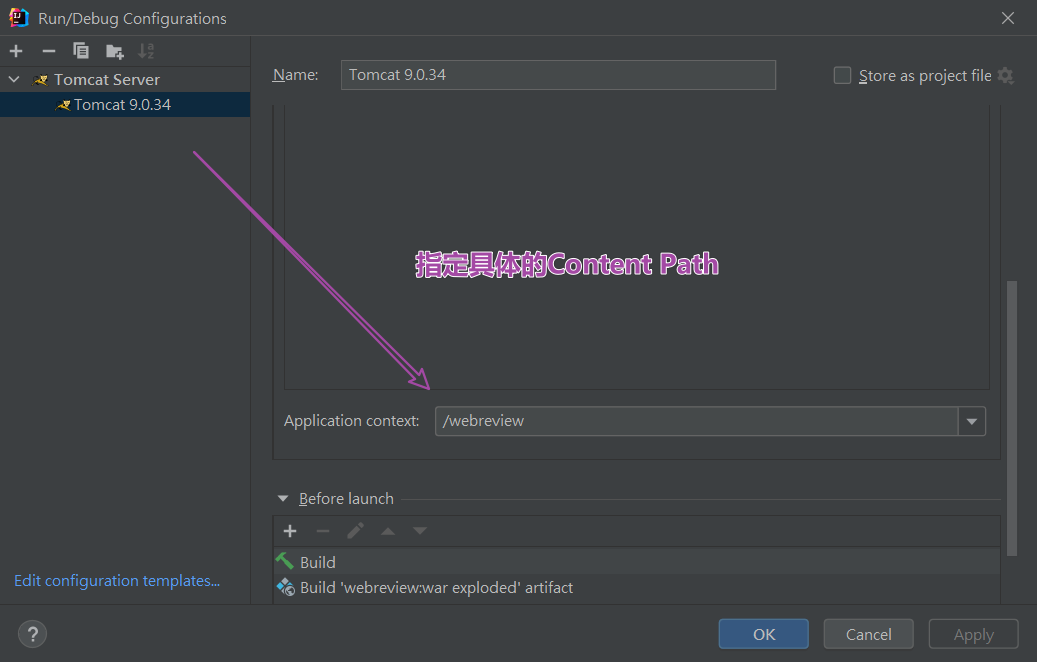The width and height of the screenshot is (1037, 662).
Task: Click the artifact build icon
Action: (x=286, y=587)
